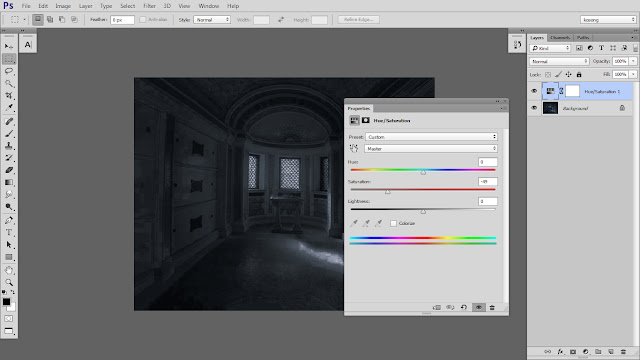Click the Feather input field
The height and width of the screenshot is (360, 640).
[x=122, y=20]
